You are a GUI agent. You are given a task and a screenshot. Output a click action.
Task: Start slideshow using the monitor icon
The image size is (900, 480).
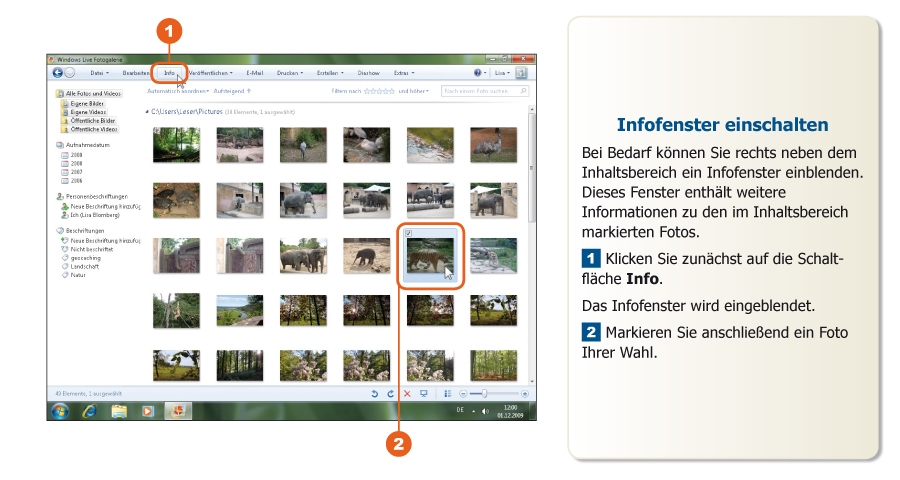(424, 394)
